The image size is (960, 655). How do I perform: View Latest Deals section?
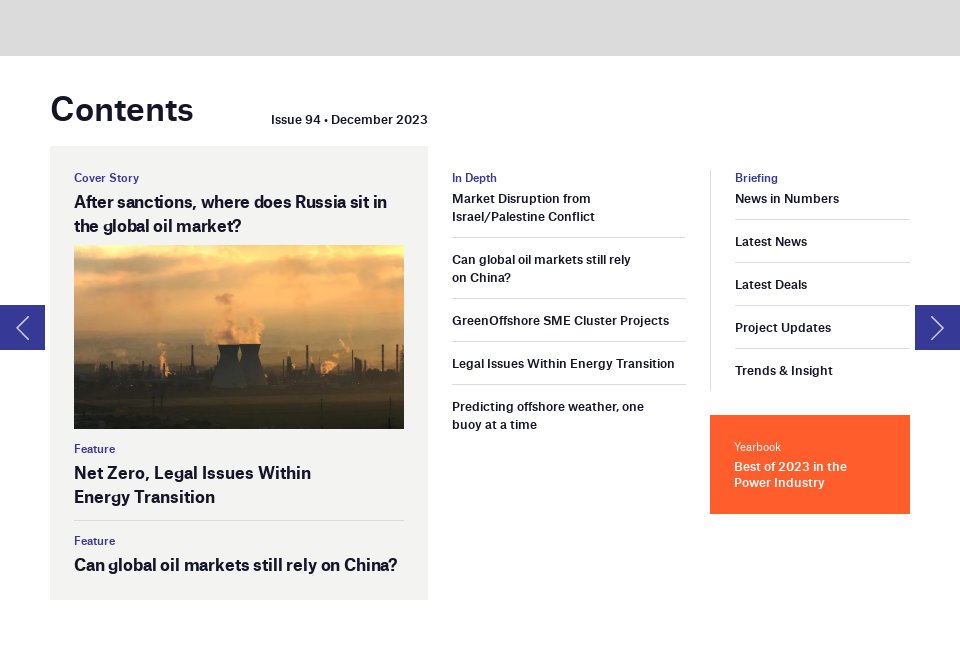coord(771,285)
